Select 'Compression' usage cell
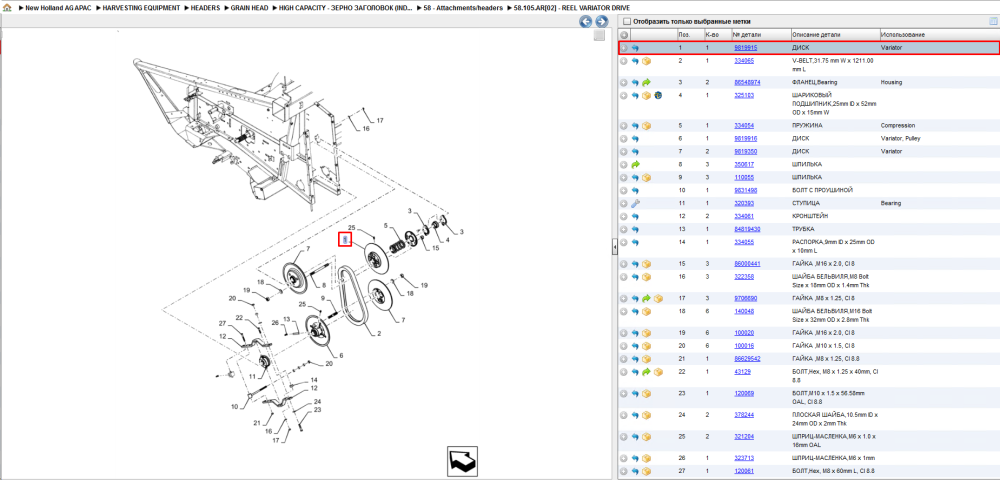The image size is (1000, 480). tap(898, 126)
